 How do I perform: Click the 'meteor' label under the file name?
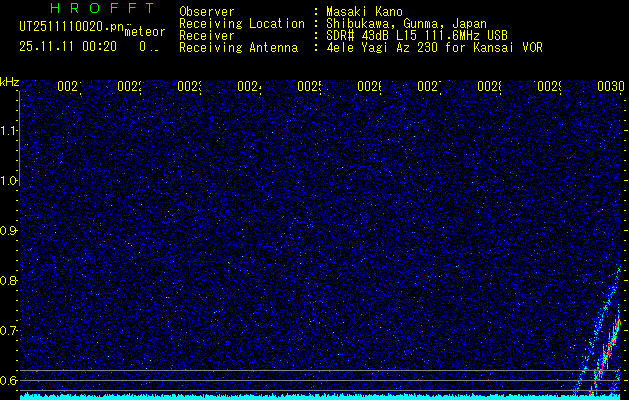[x=145, y=32]
